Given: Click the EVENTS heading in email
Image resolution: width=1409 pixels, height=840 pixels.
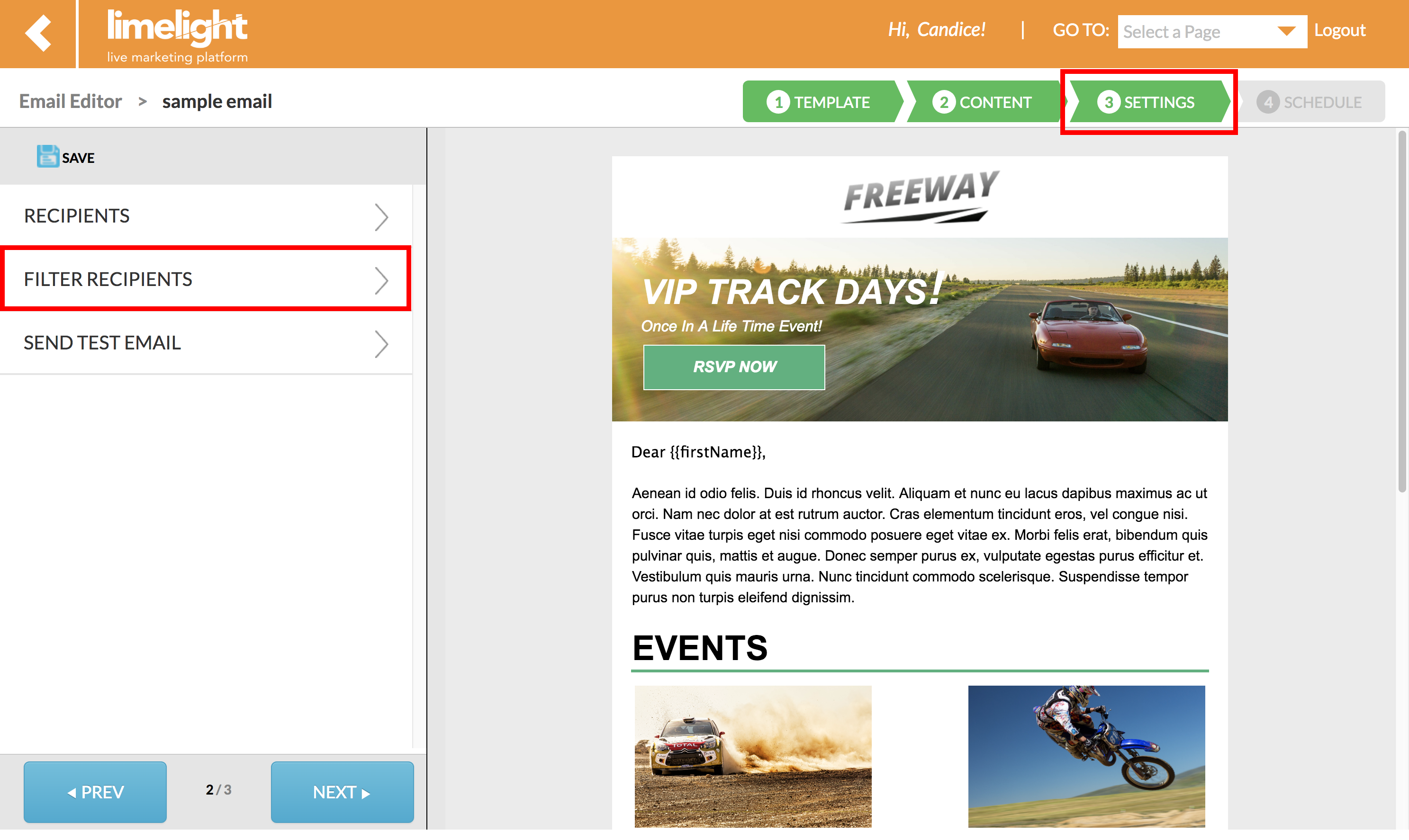Looking at the screenshot, I should pos(700,648).
